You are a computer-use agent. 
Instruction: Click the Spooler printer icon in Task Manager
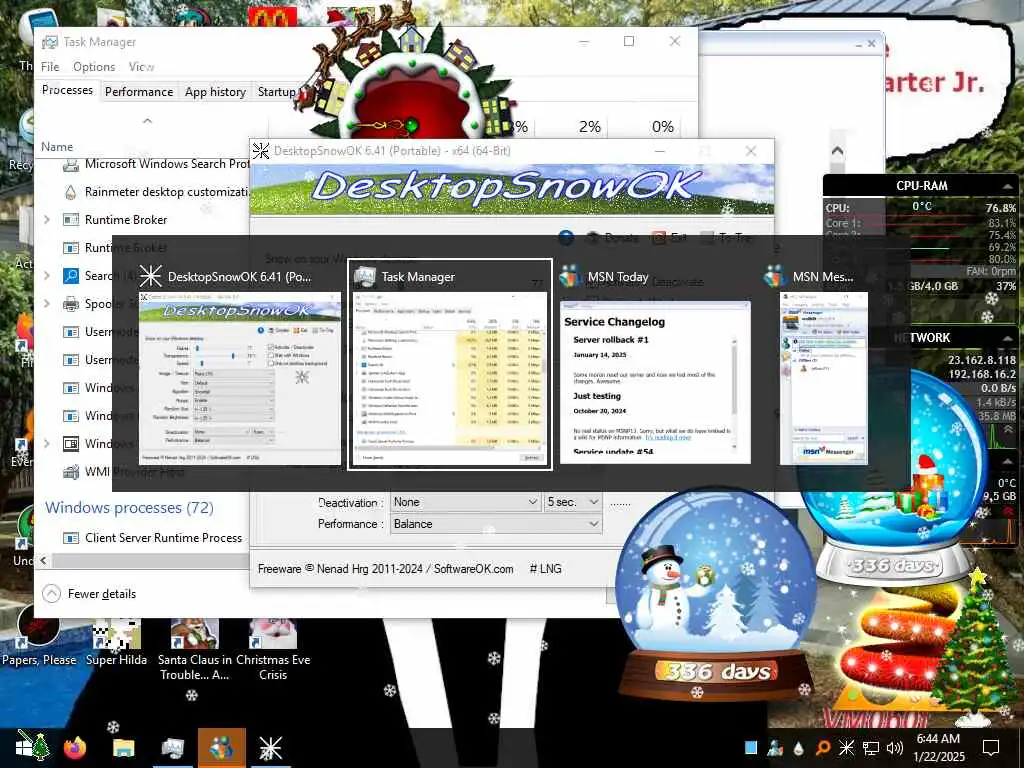pyautogui.click(x=71, y=304)
